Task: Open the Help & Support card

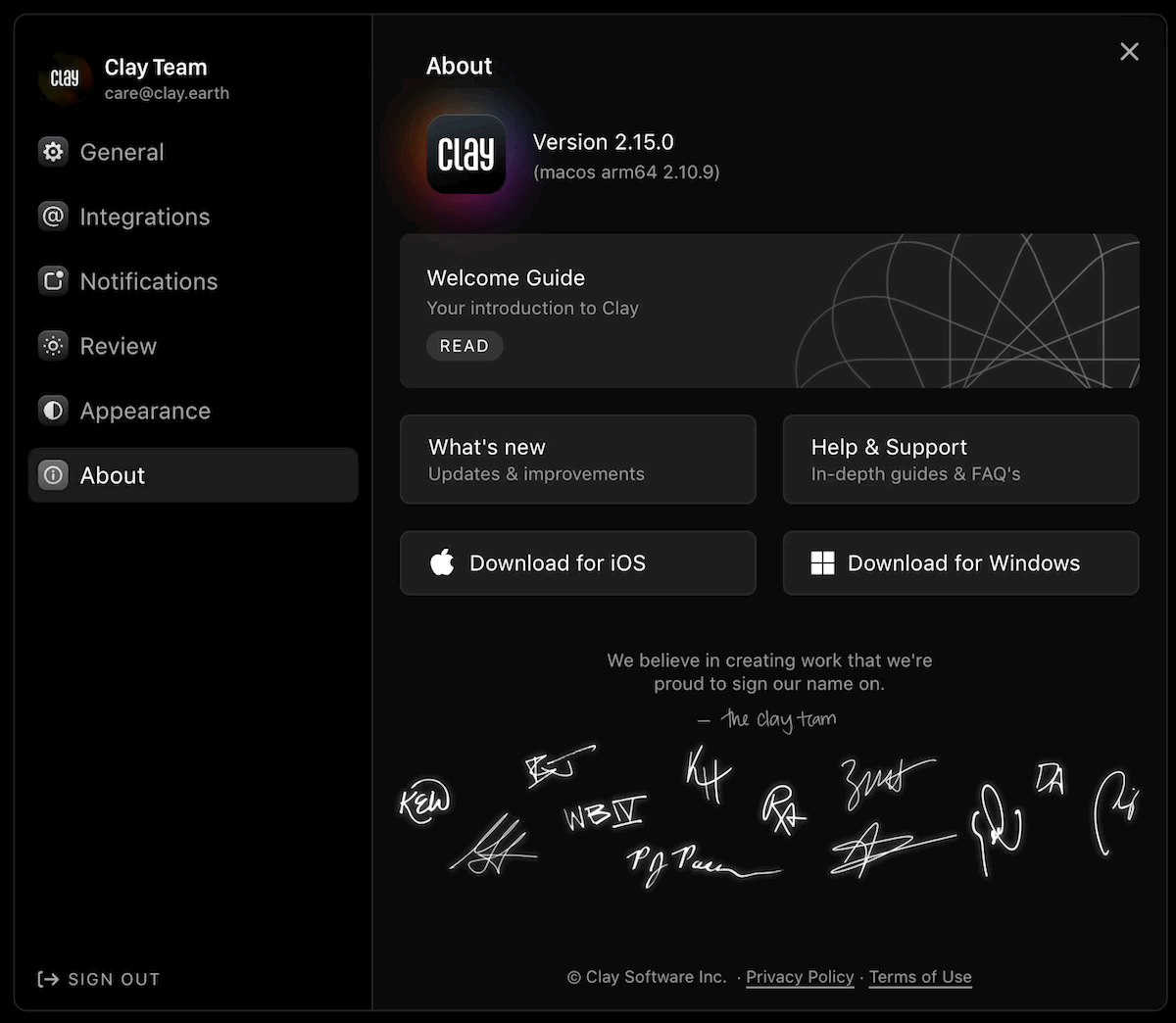Action: 960,460
